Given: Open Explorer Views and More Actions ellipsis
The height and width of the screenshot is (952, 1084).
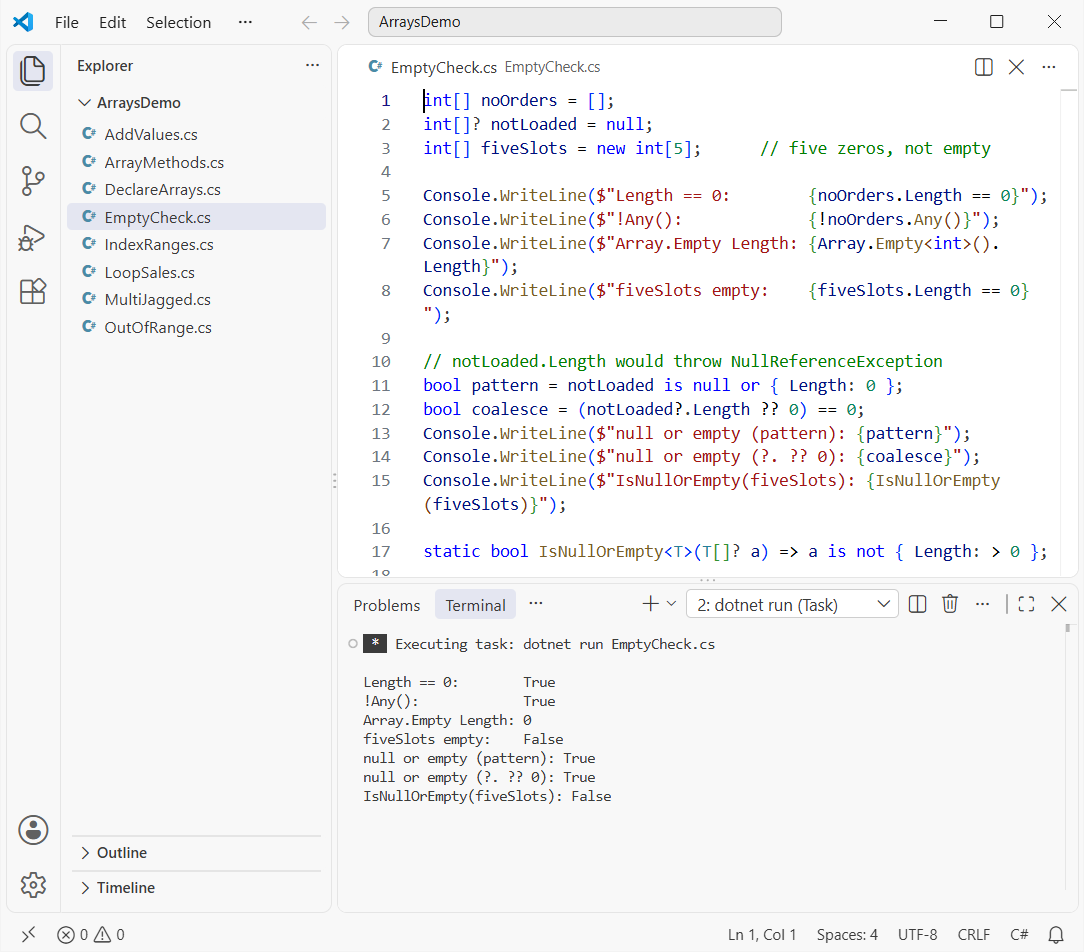Looking at the screenshot, I should [x=312, y=65].
